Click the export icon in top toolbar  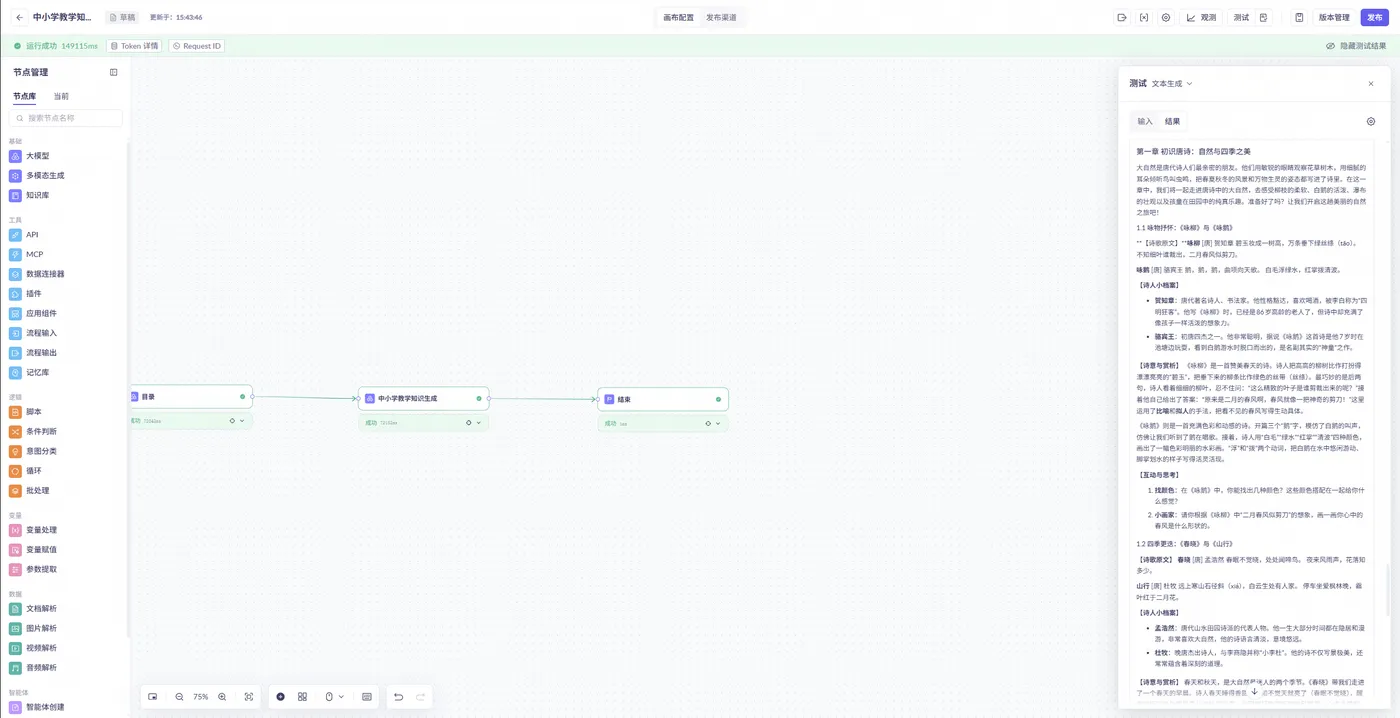point(1122,17)
